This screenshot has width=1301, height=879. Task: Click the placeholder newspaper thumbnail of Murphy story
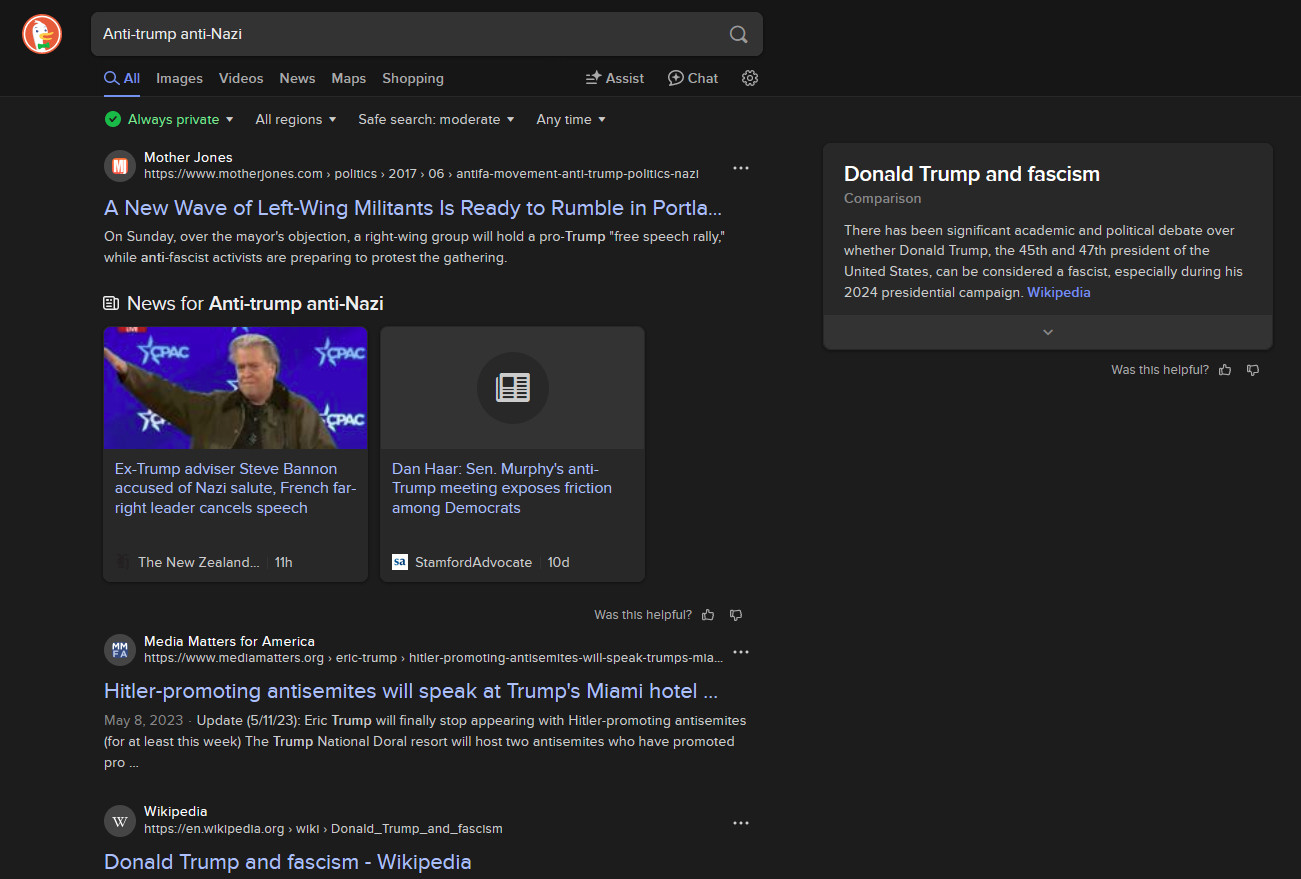[513, 388]
